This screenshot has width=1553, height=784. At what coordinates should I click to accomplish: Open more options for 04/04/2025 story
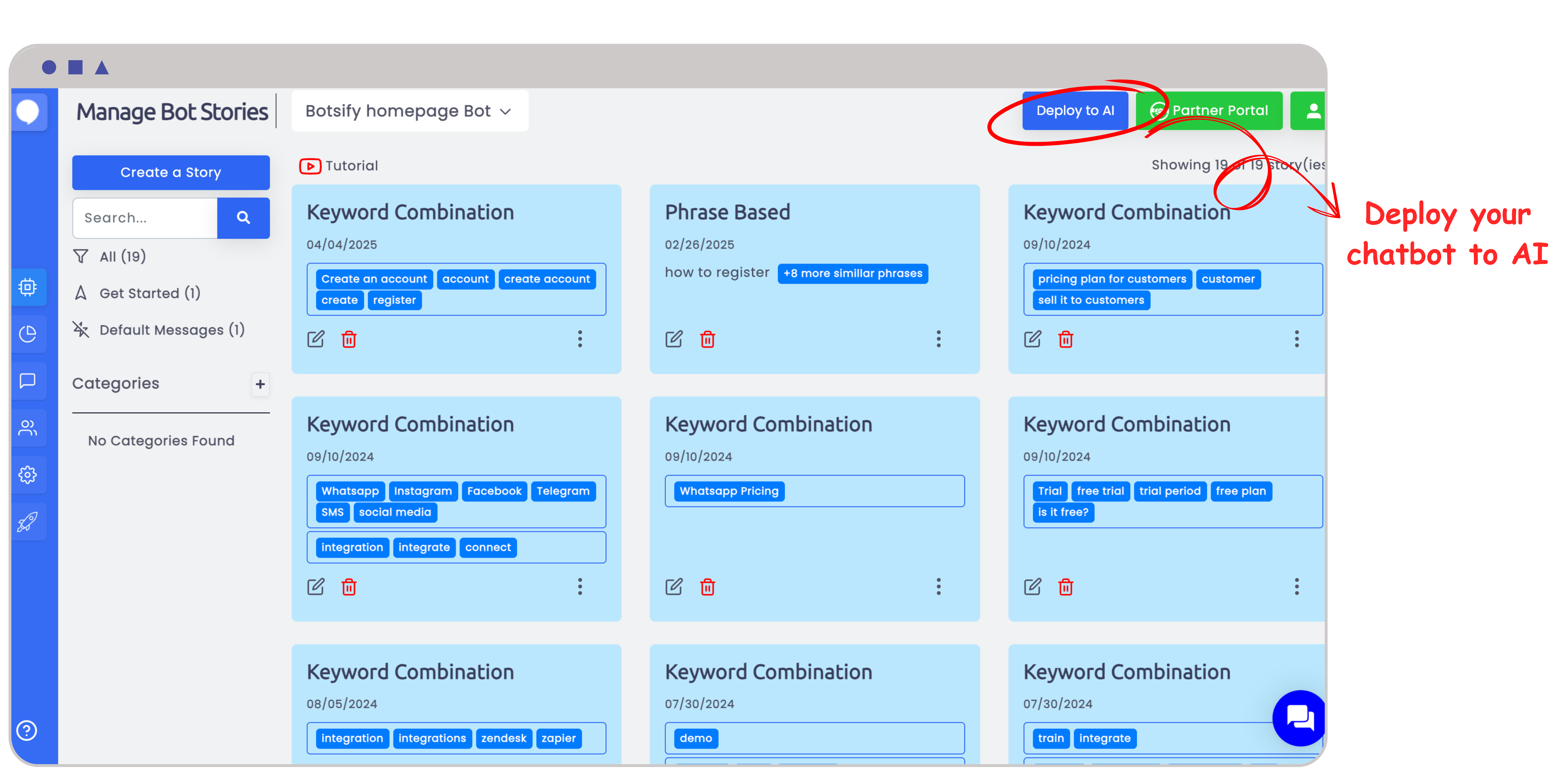[x=580, y=339]
